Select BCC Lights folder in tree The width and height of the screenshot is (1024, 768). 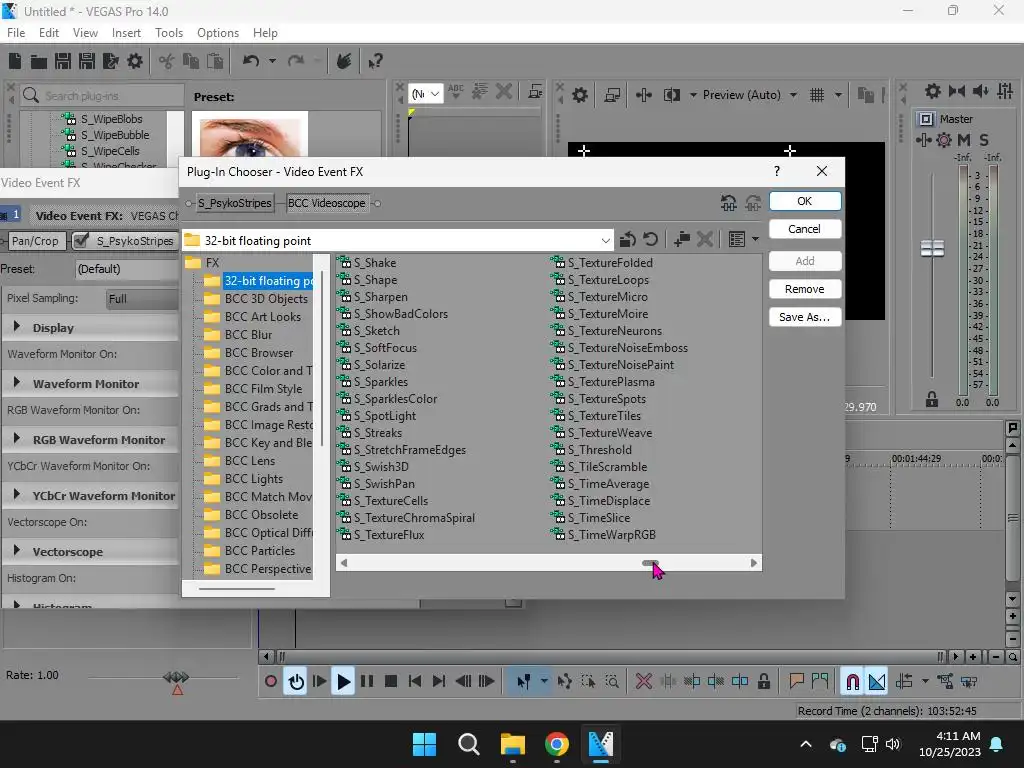[x=254, y=479]
